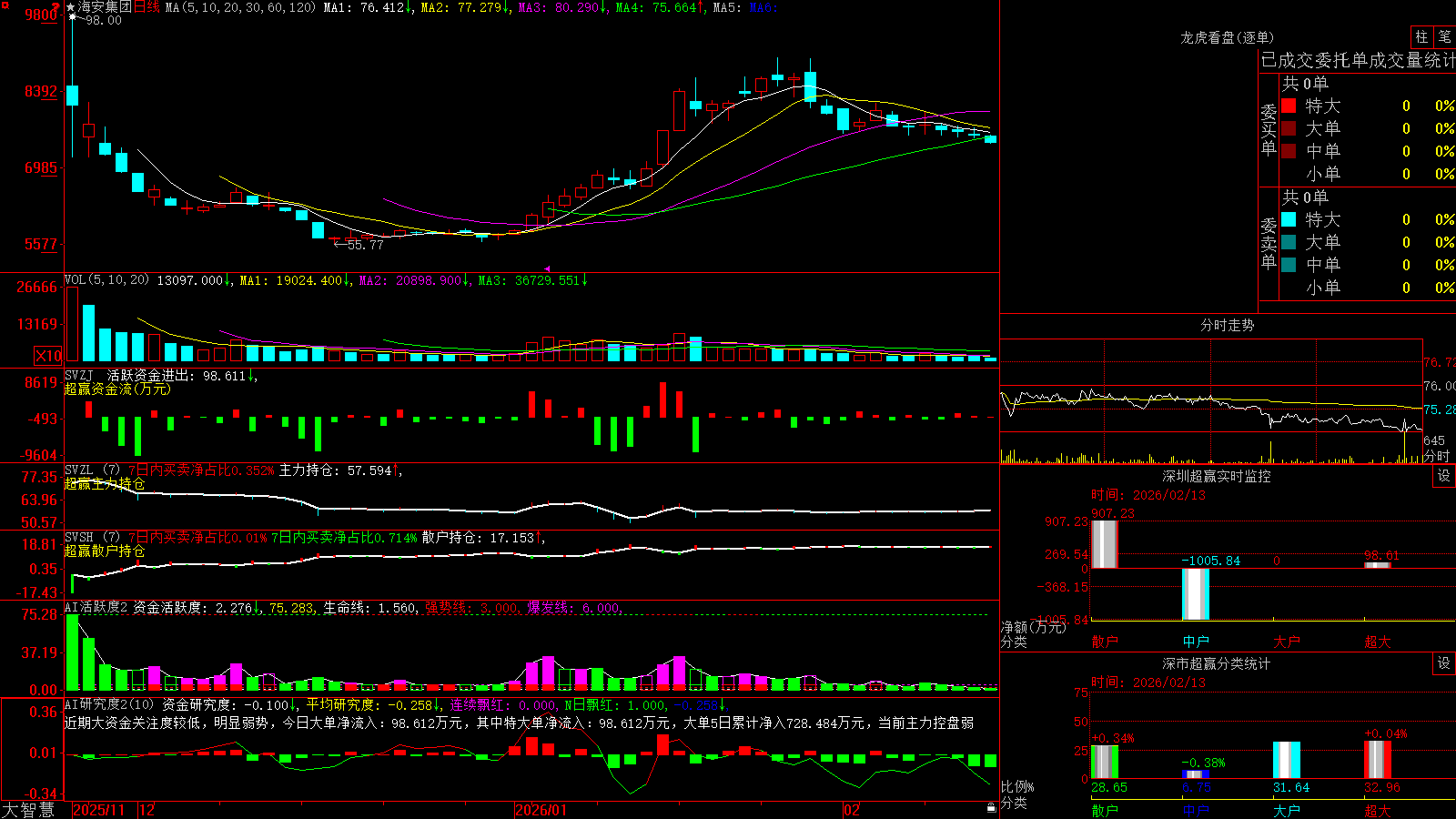
Task: Click the 中户 bar labeled 6.75
Action: pyautogui.click(x=1196, y=774)
